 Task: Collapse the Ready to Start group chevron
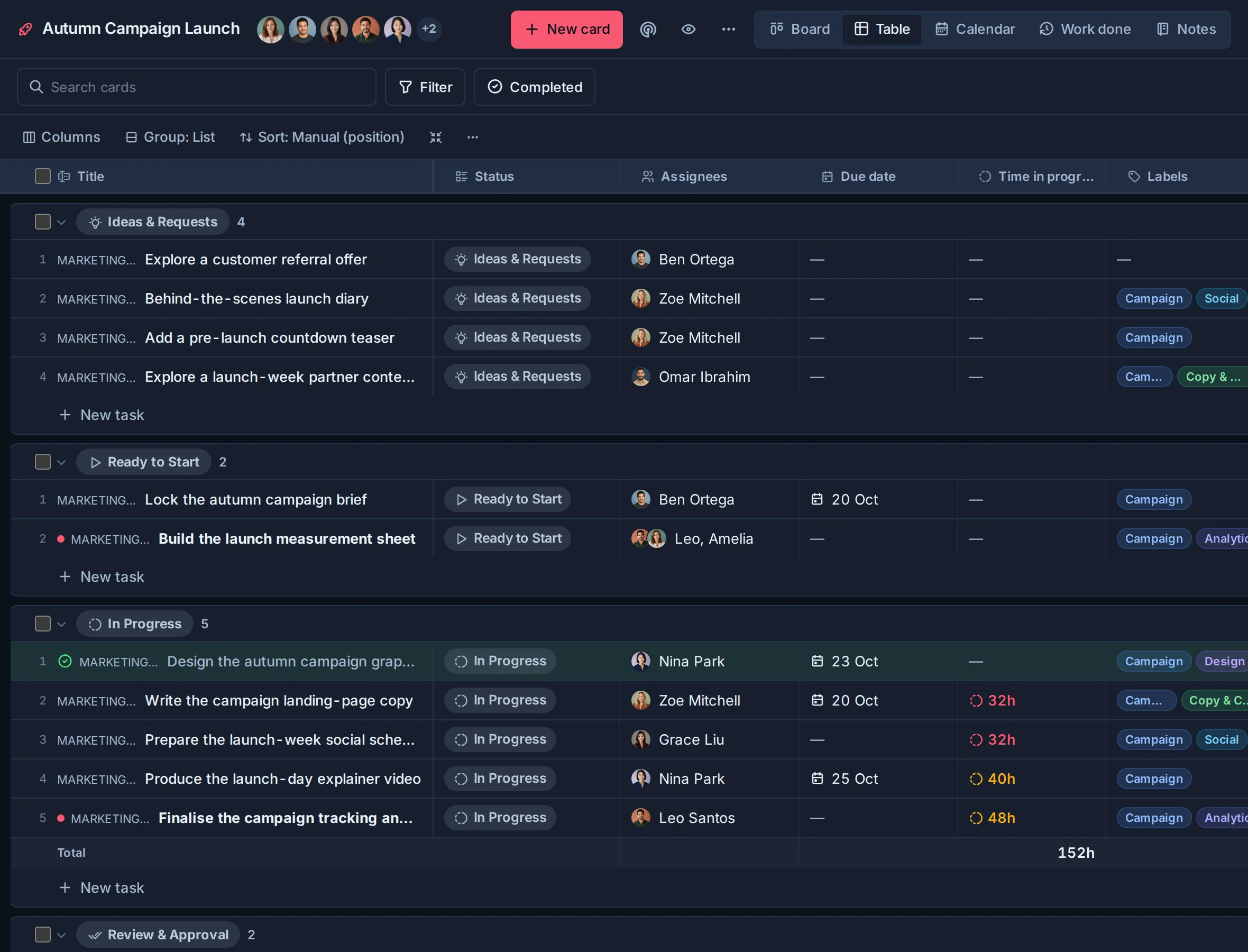tap(62, 462)
